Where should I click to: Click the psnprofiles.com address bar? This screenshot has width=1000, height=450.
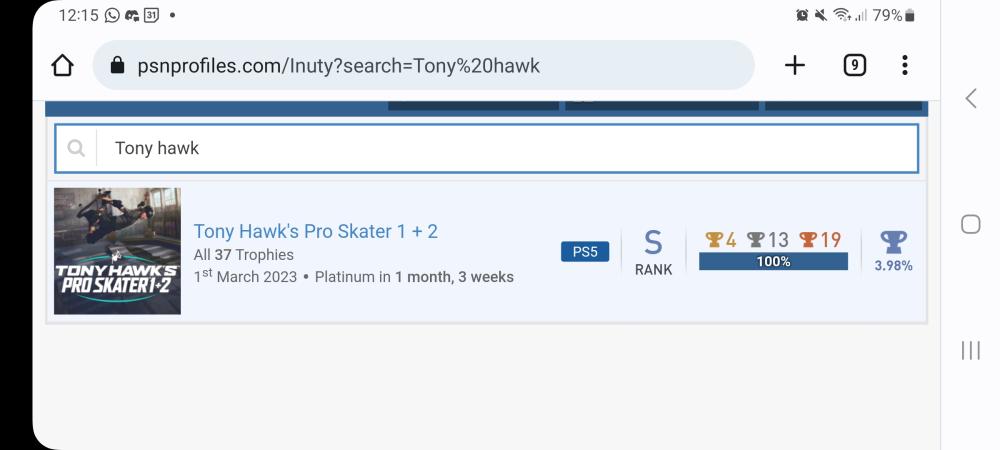point(420,66)
